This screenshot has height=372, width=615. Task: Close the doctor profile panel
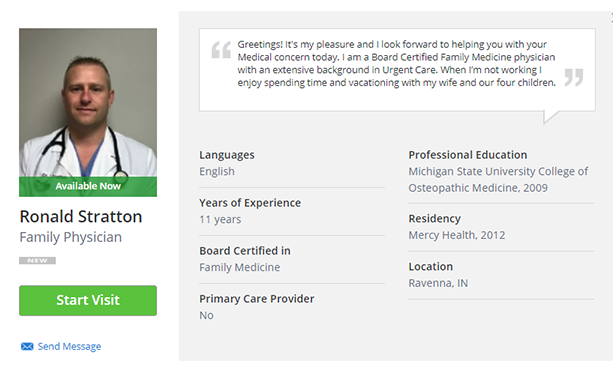pyautogui.click(x=612, y=18)
